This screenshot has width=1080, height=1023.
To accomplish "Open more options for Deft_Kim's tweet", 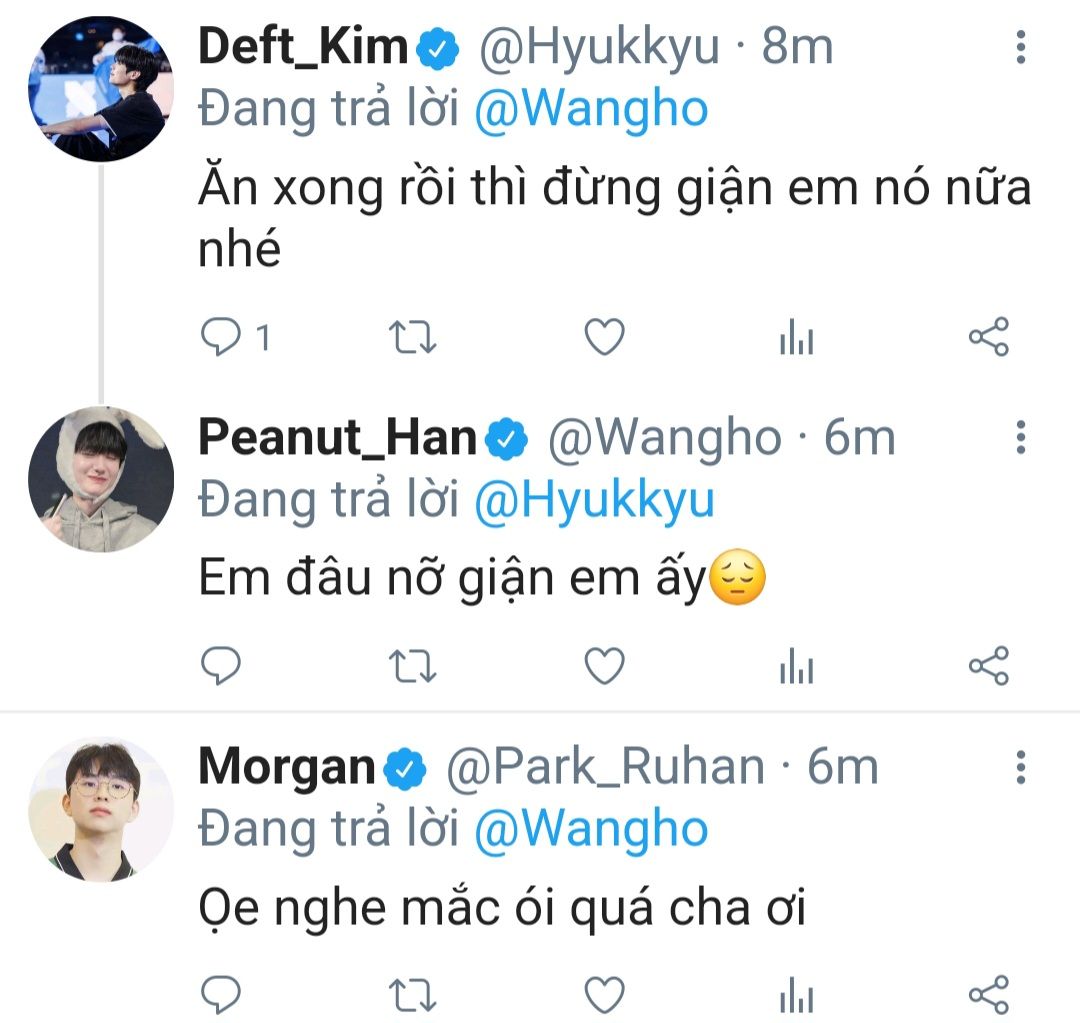I will [x=1020, y=47].
